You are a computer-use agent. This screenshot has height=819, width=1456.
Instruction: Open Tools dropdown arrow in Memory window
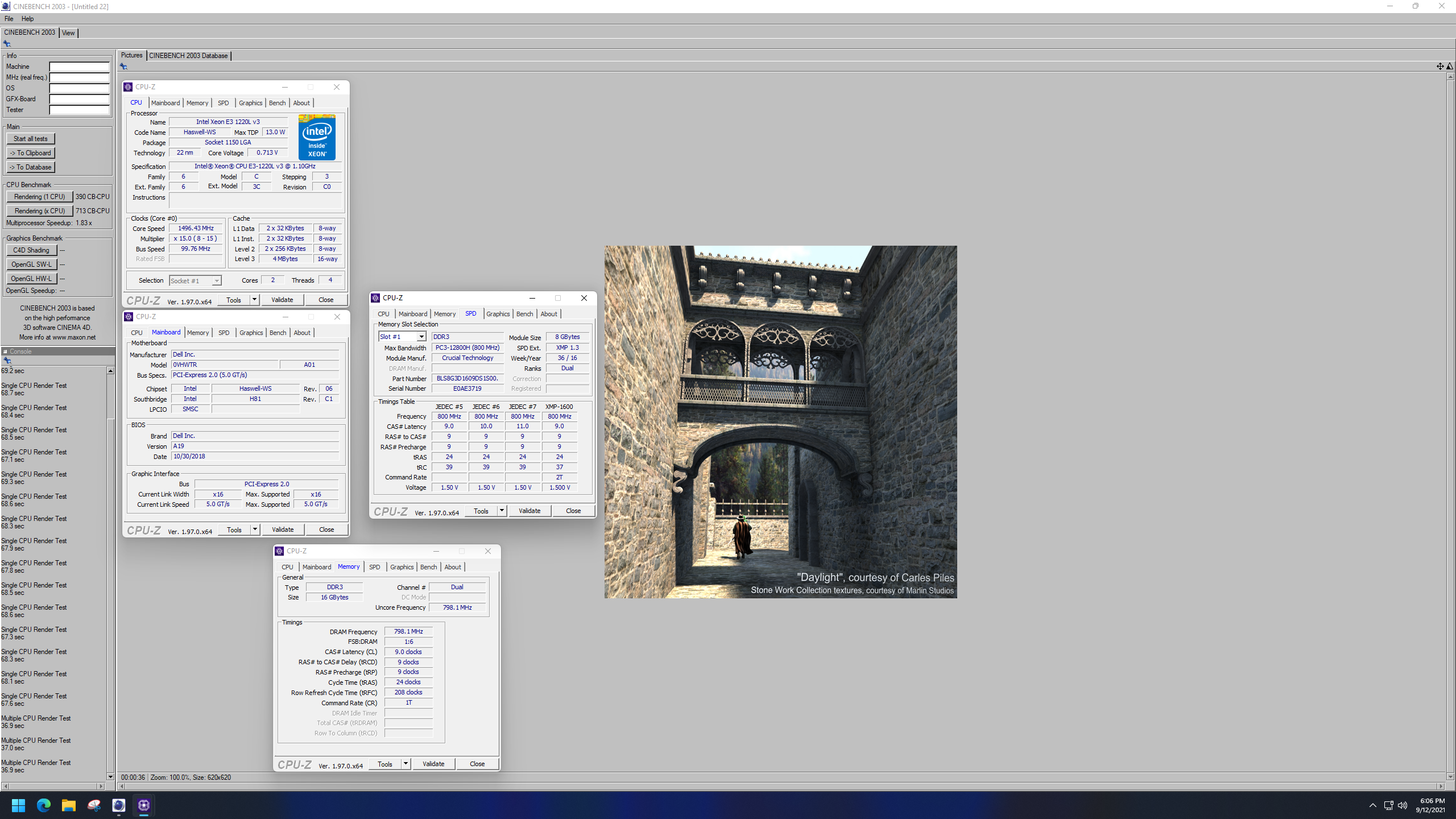pos(406,764)
